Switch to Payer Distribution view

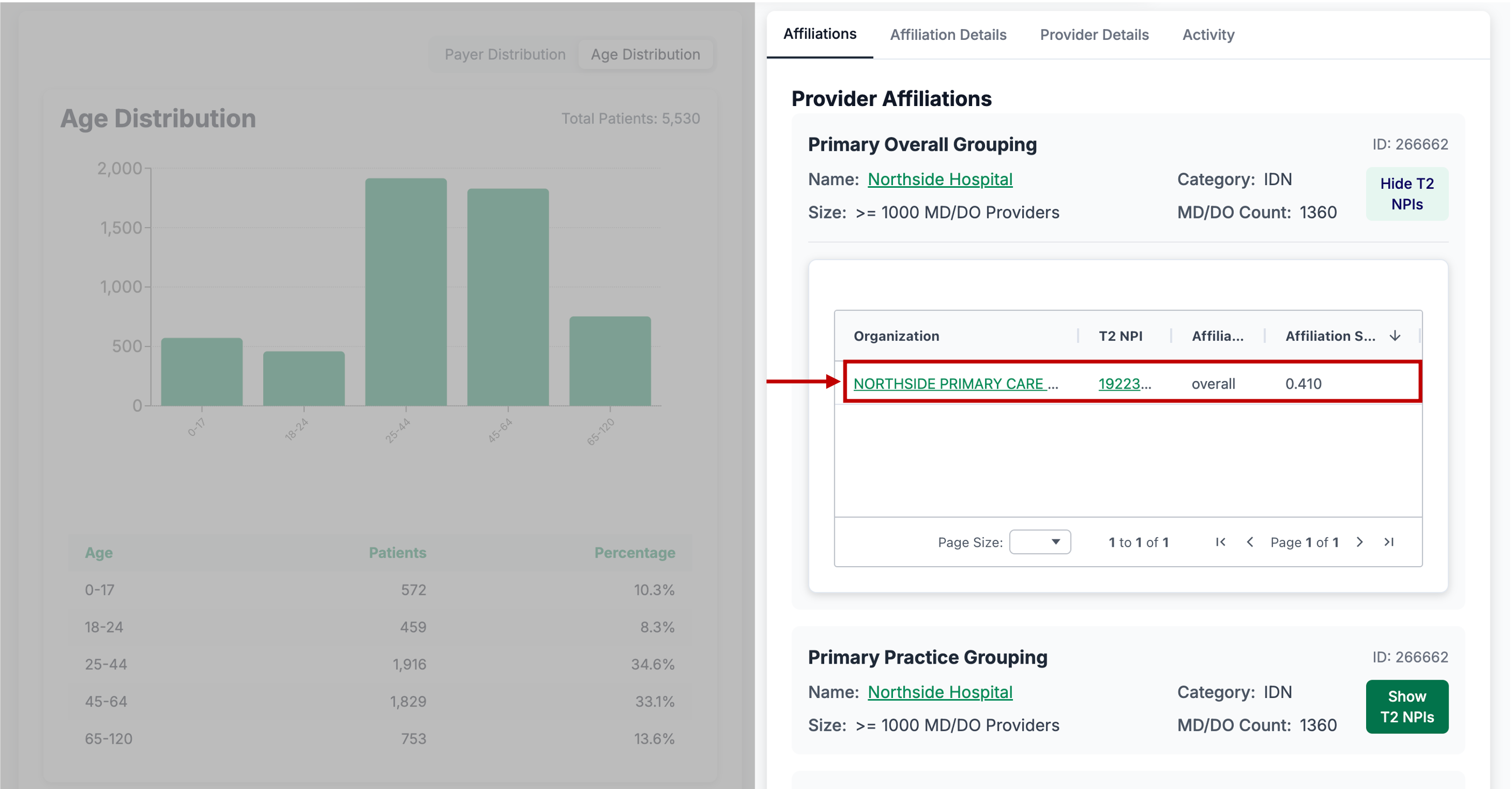[x=505, y=54]
